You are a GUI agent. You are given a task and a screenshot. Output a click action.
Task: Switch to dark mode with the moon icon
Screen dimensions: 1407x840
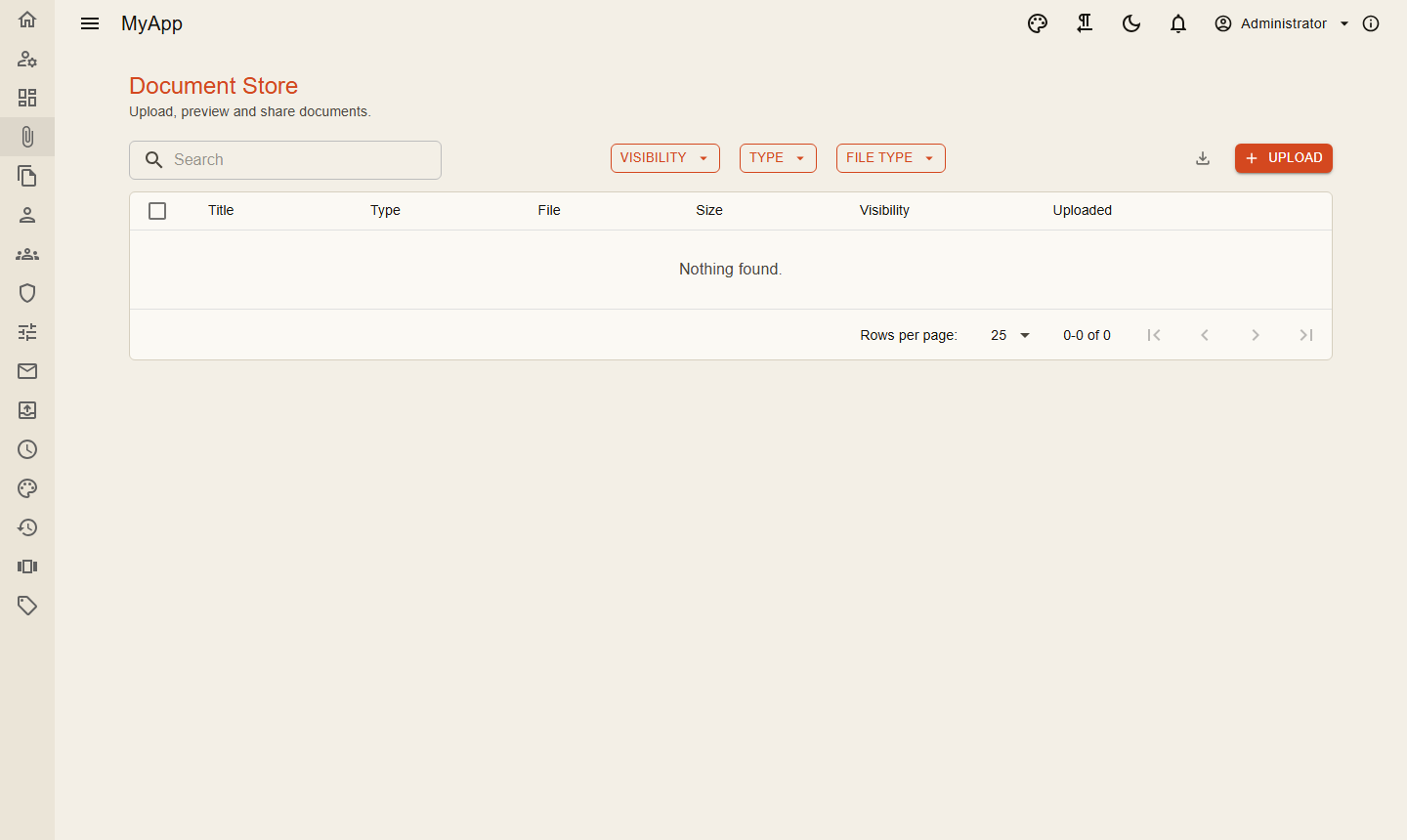click(1131, 23)
